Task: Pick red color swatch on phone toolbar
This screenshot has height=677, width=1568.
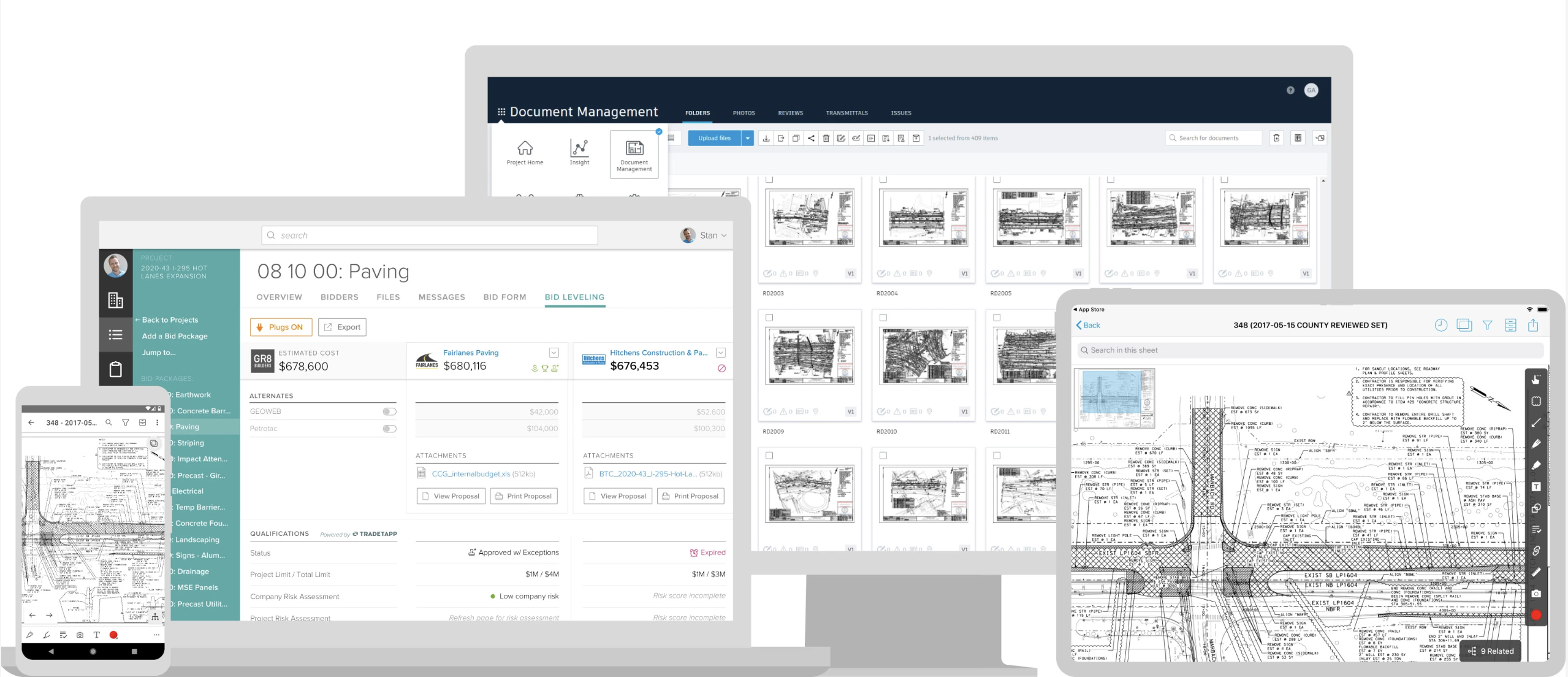Action: 113,635
